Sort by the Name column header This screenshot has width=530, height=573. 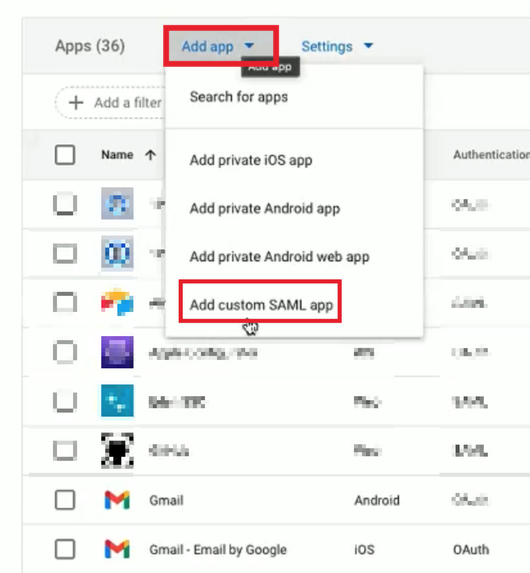click(117, 155)
